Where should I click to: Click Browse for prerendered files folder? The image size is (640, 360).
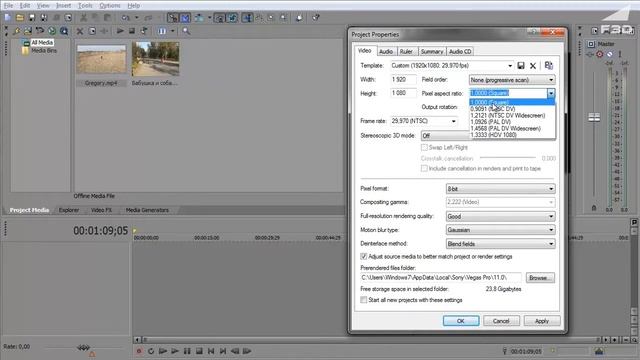click(540, 278)
